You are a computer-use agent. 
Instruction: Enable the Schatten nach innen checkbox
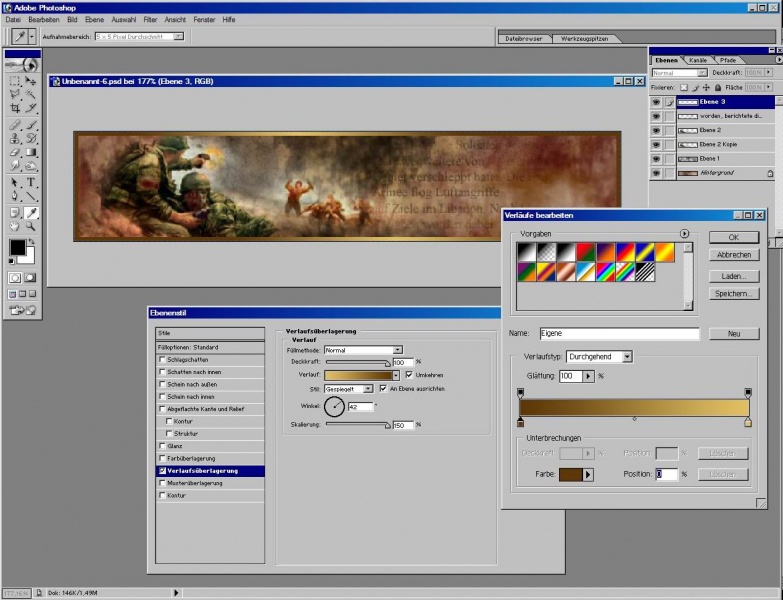(162, 372)
